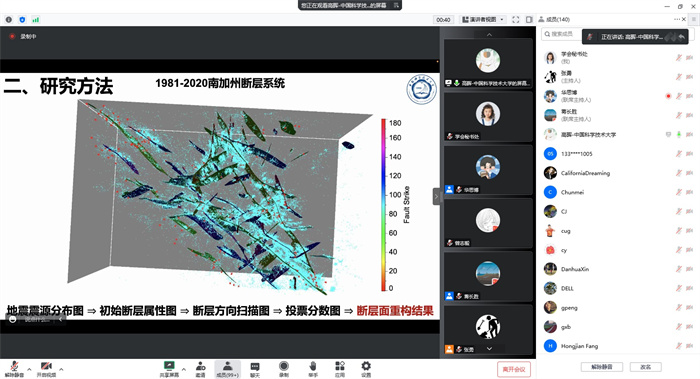The image size is (700, 379).
Task: Open the share screen (共享屏幕) tool
Action: point(169,369)
